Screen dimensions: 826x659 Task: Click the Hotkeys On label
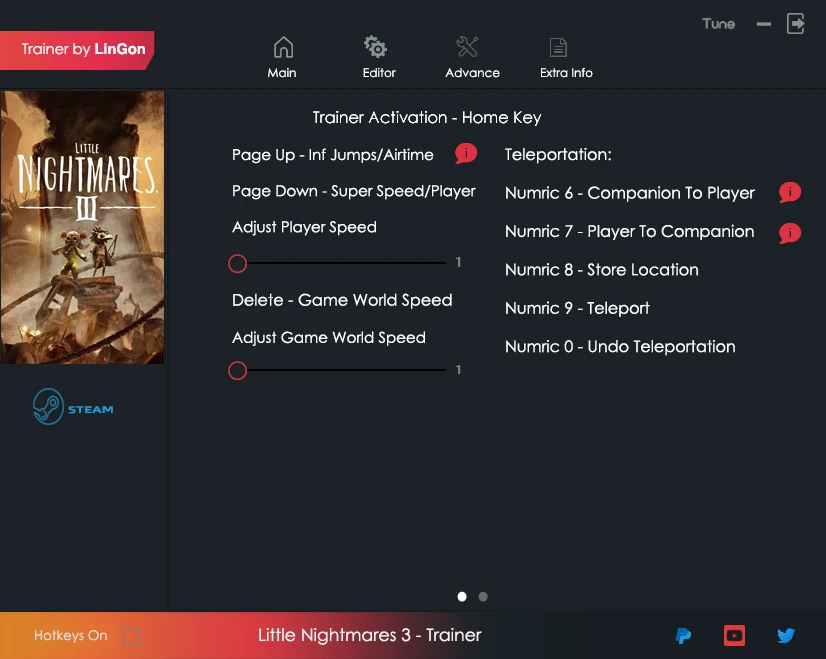click(71, 636)
